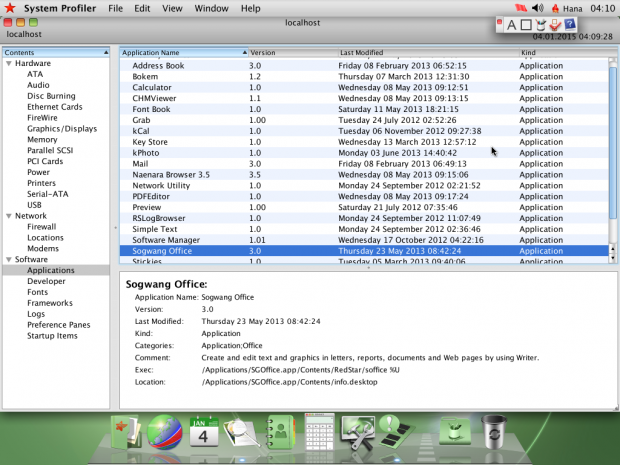Open the green folder with star in dock

coord(125,432)
